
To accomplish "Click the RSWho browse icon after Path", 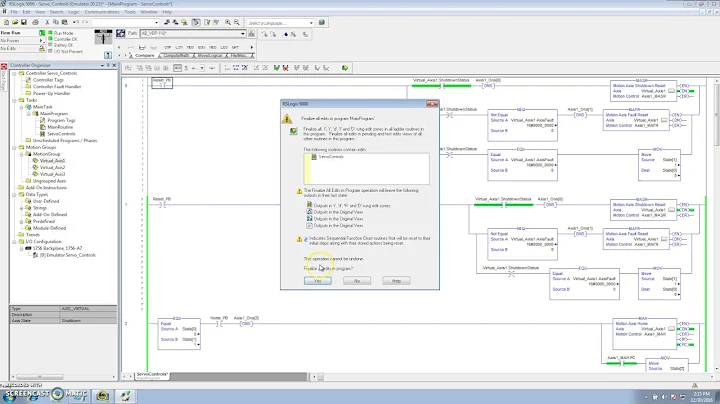I will coord(252,34).
